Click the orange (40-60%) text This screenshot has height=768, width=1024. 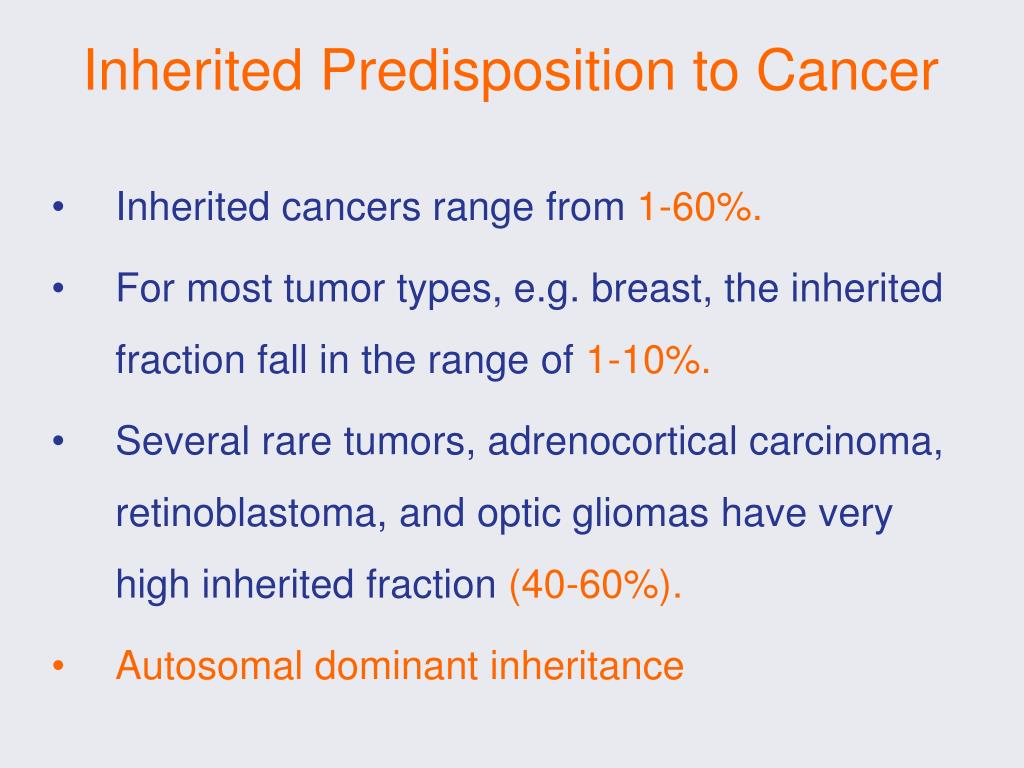595,584
